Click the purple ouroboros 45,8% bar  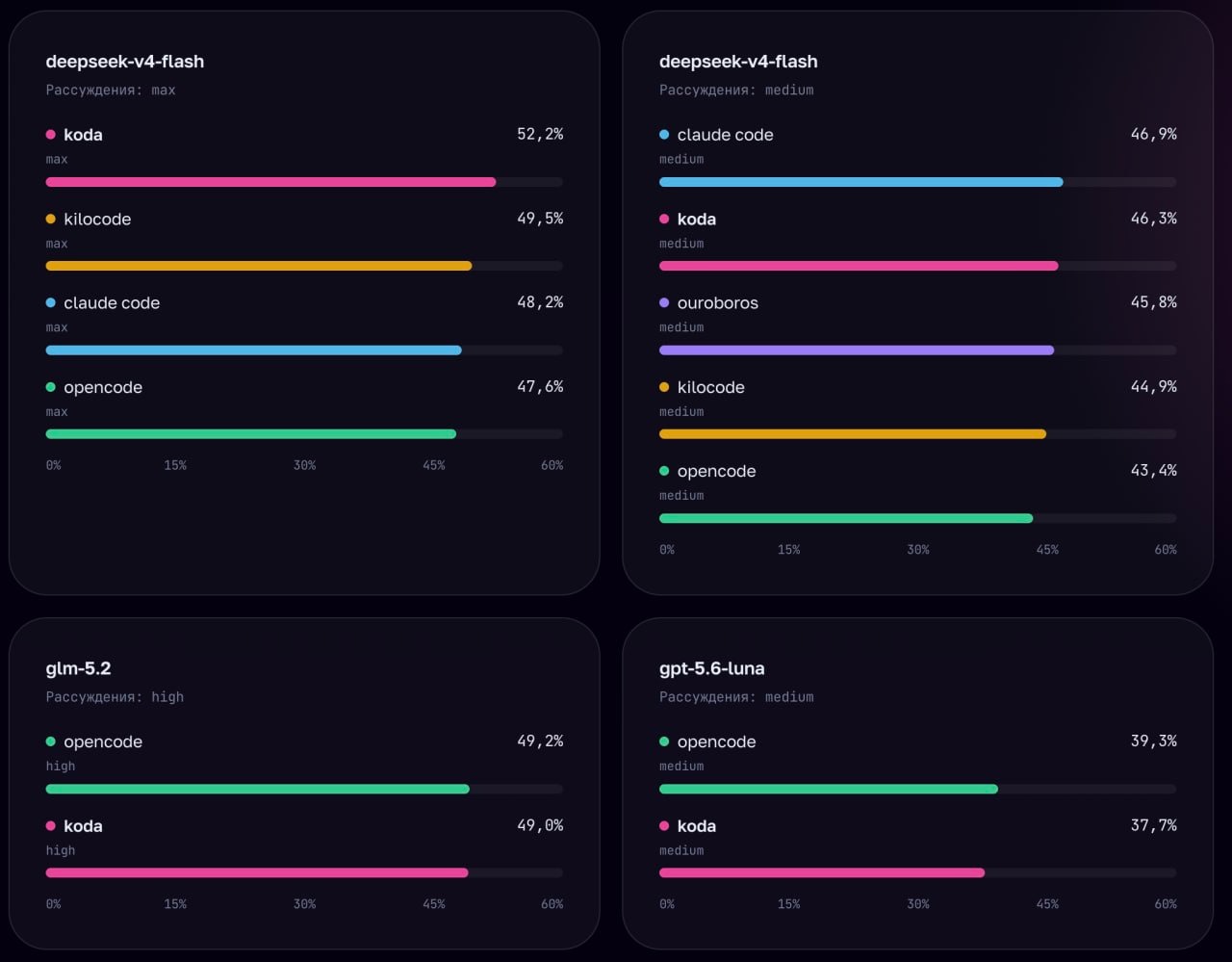coord(857,351)
